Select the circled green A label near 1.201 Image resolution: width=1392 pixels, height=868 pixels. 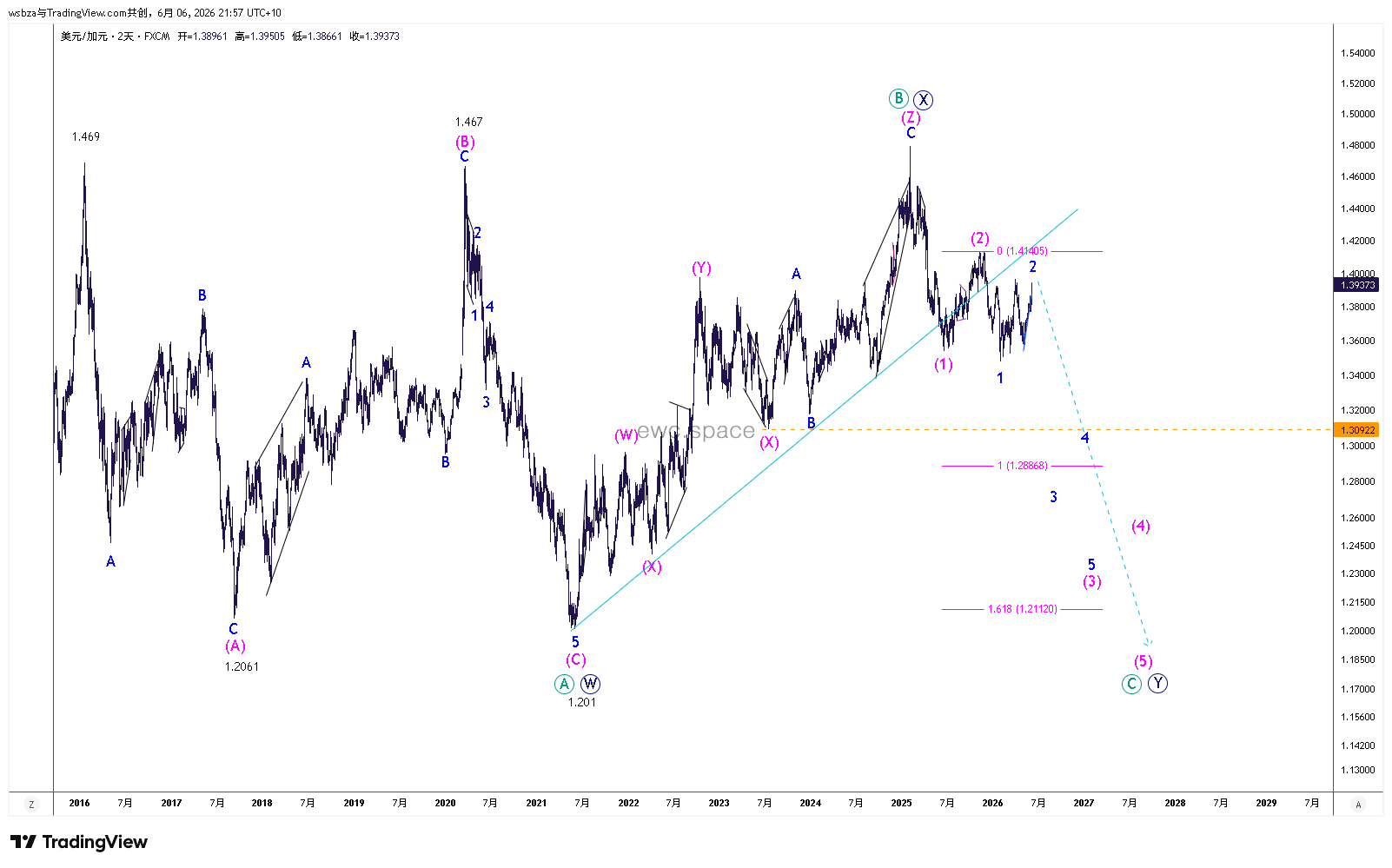pos(564,684)
